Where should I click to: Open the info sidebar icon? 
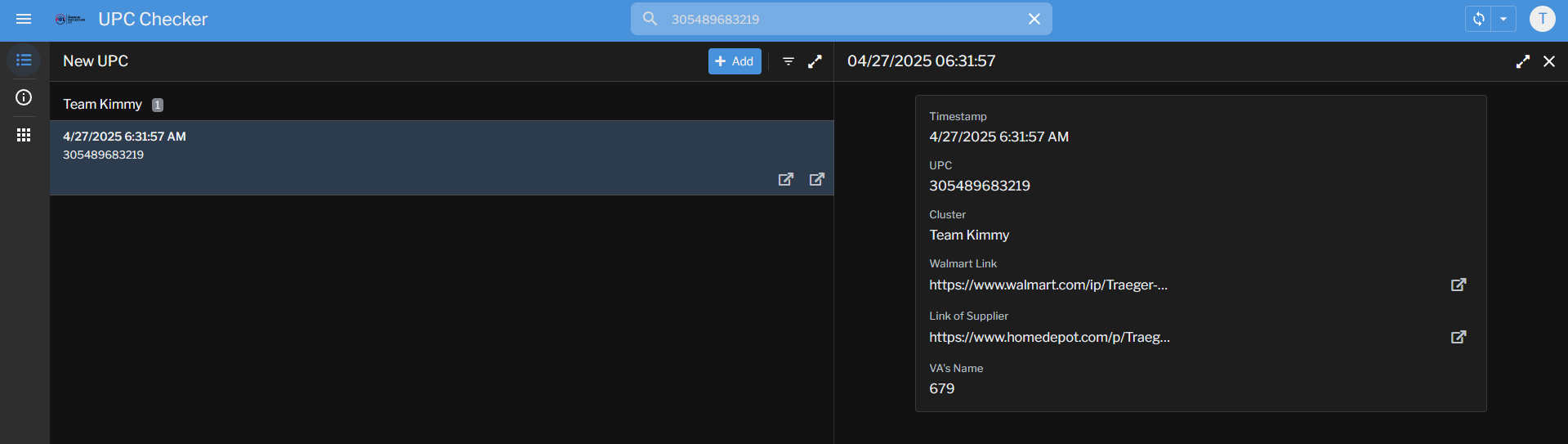coord(24,97)
